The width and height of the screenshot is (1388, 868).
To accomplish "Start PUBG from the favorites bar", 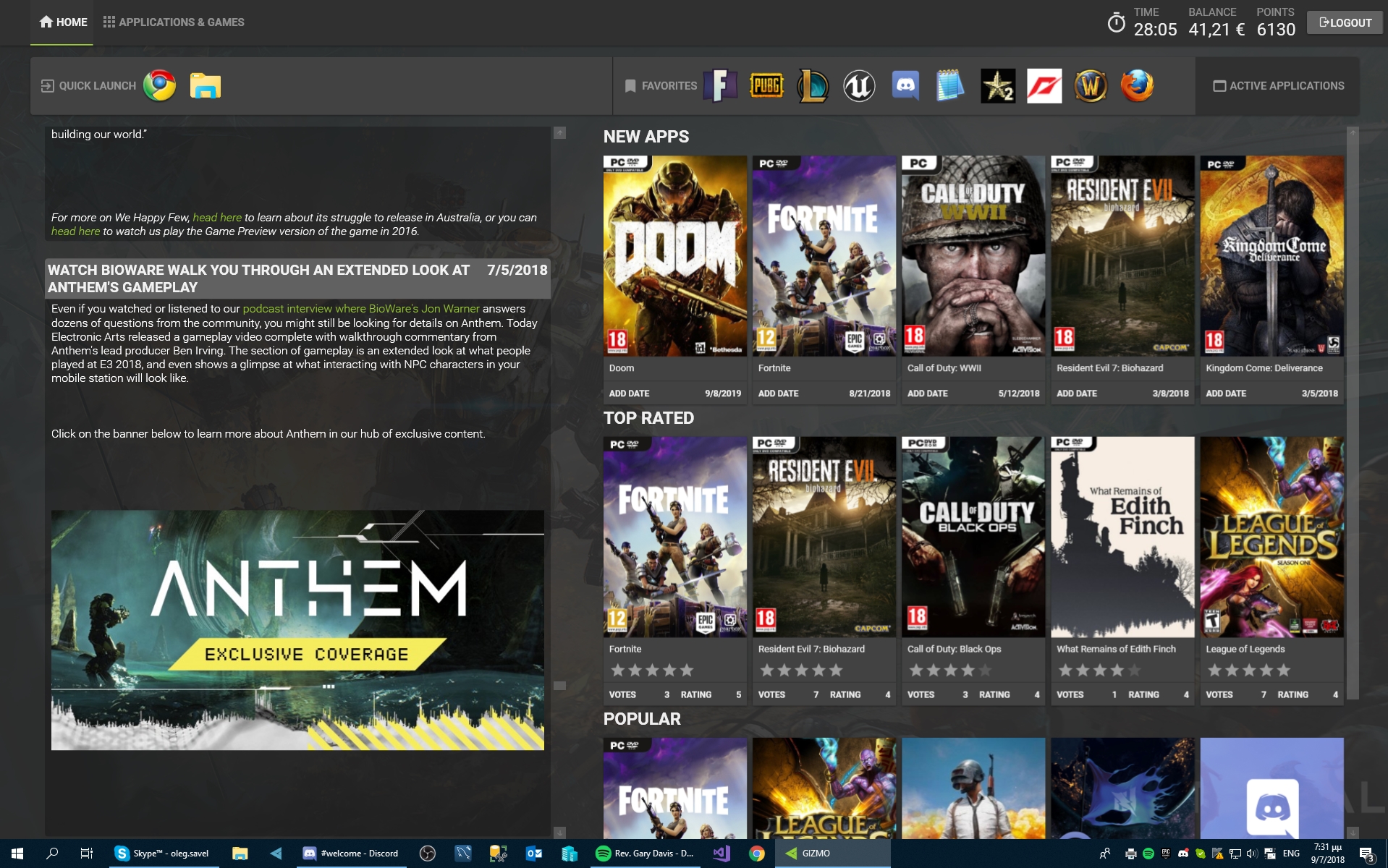I will click(x=766, y=86).
